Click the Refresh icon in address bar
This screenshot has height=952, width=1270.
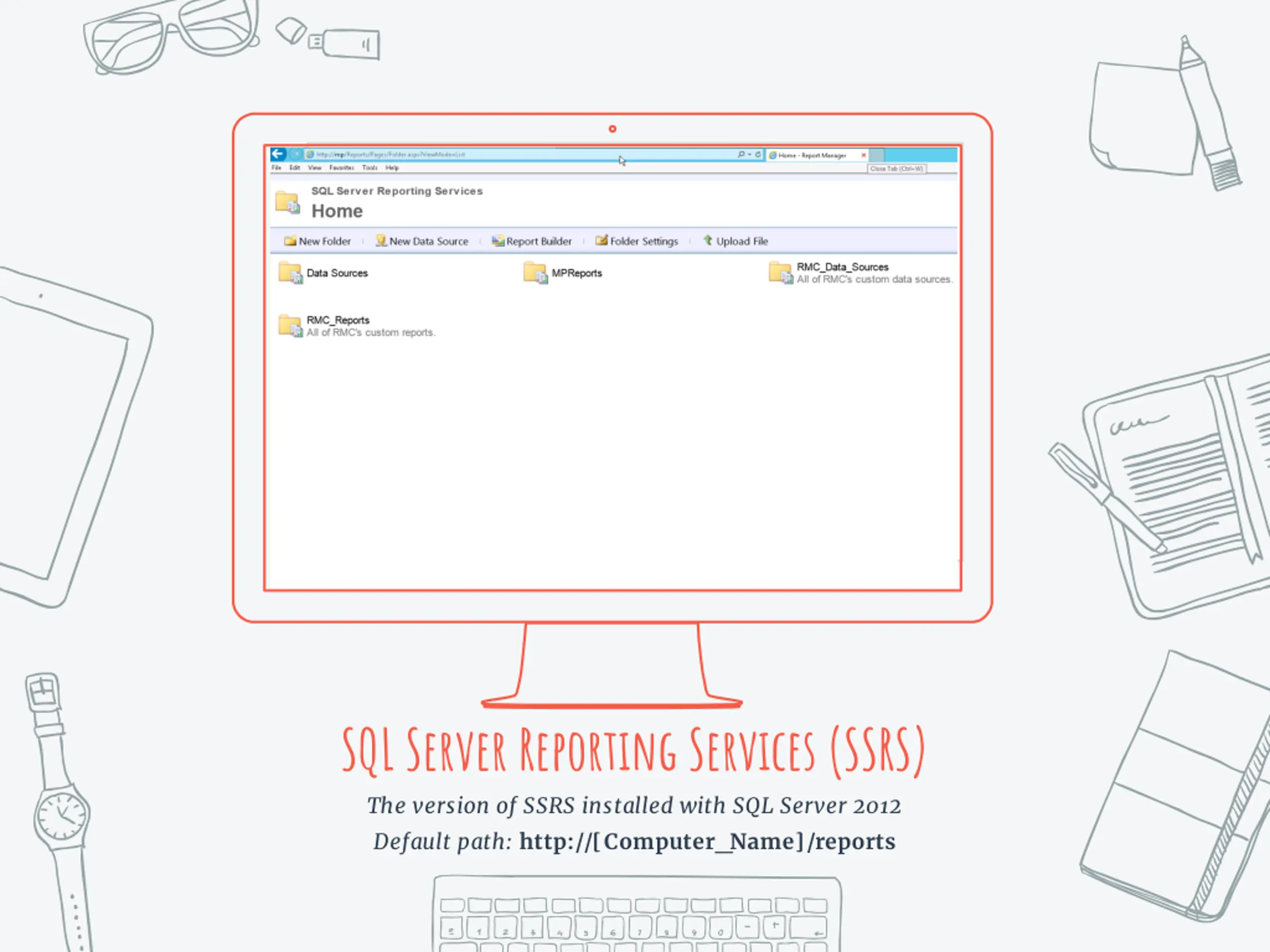[x=758, y=154]
